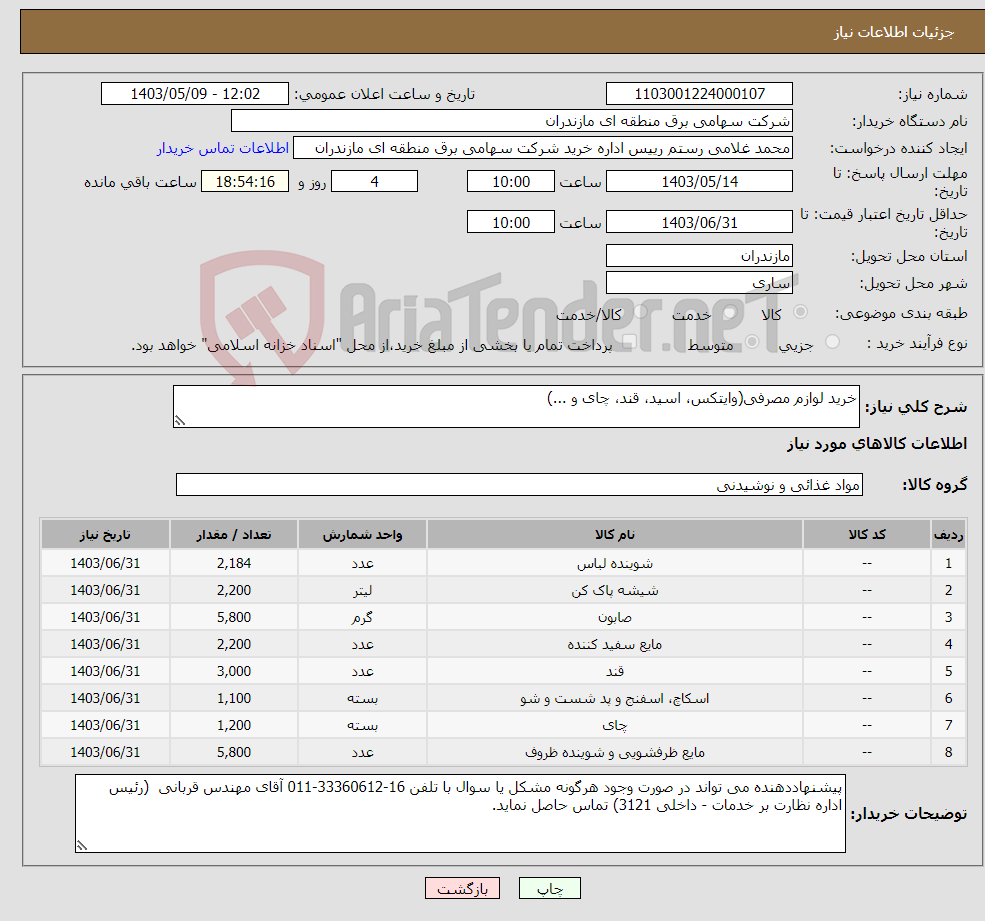The height and width of the screenshot is (921, 985).
Task: Select the کالا radio button
Action: pyautogui.click(x=800, y=311)
